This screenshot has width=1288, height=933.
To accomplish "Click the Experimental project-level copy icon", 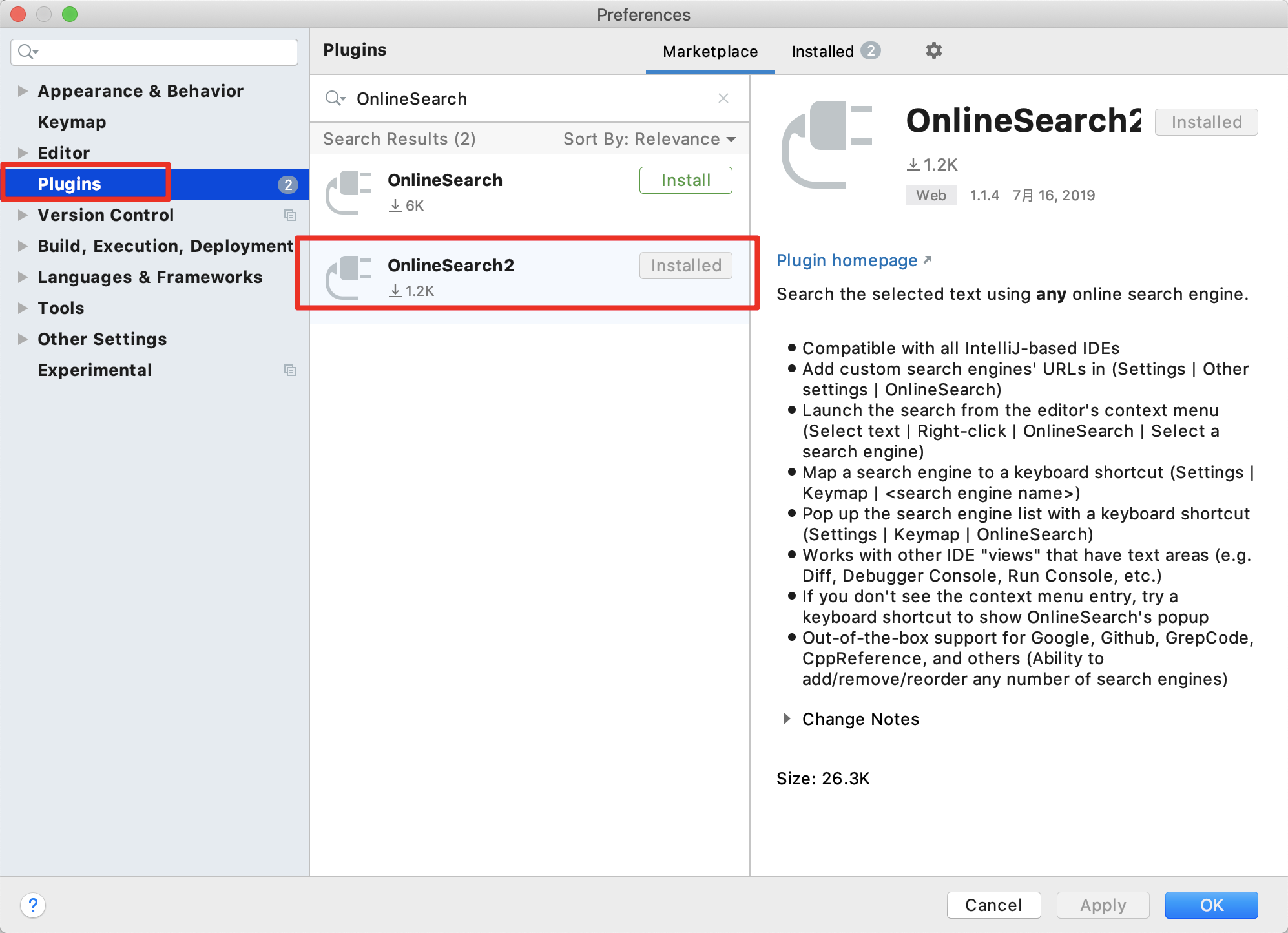I will (290, 370).
